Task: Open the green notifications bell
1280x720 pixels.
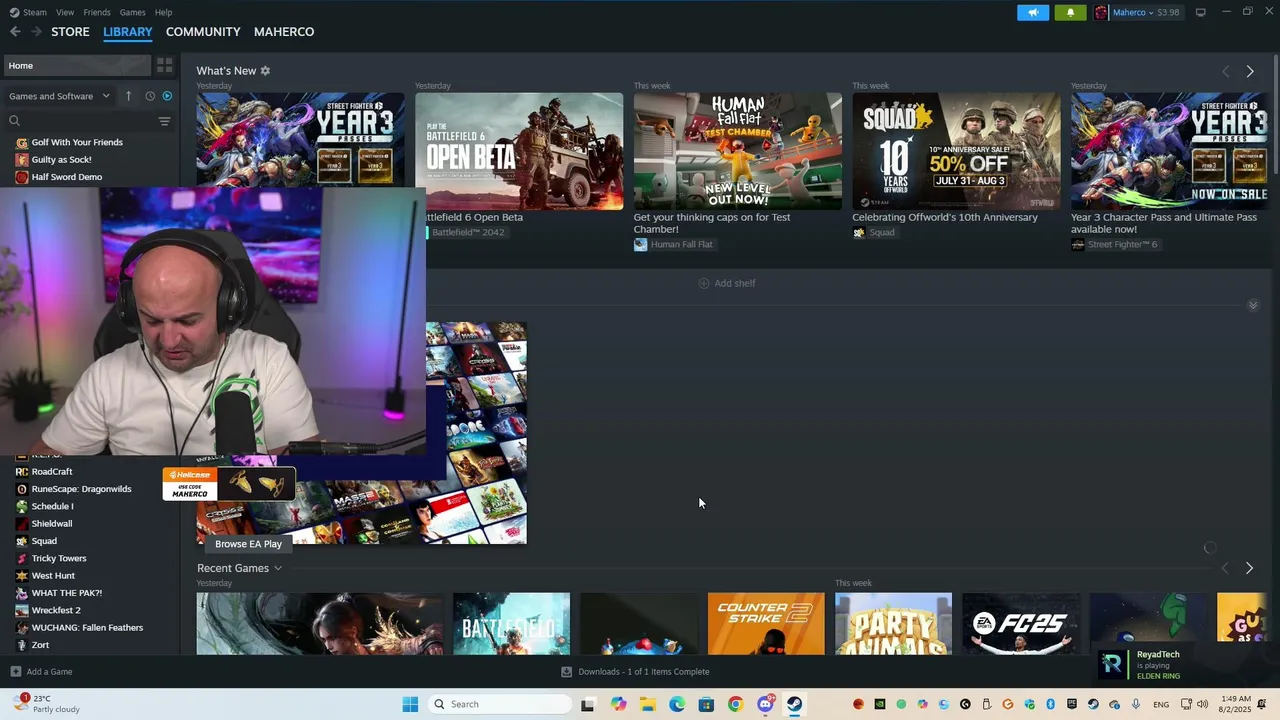Action: click(x=1070, y=13)
